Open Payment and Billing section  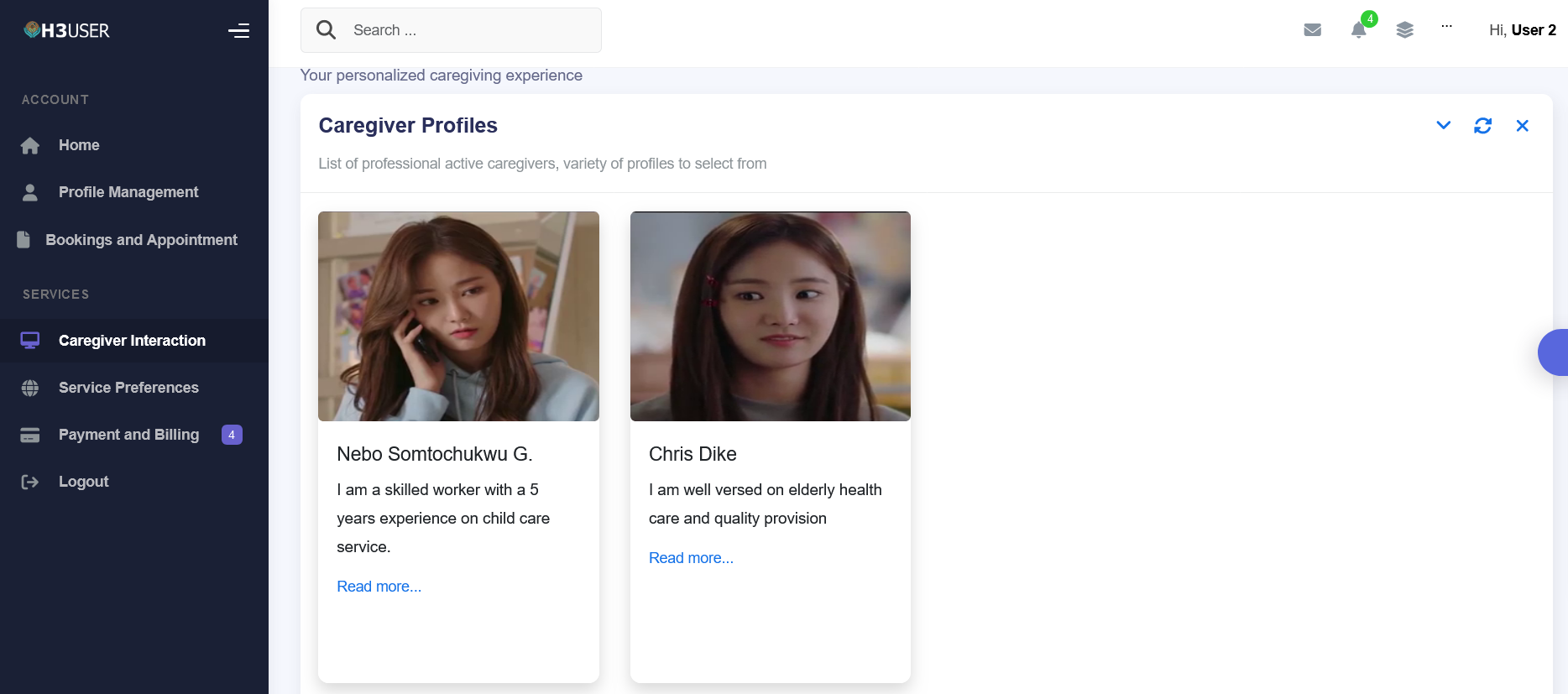coord(128,435)
